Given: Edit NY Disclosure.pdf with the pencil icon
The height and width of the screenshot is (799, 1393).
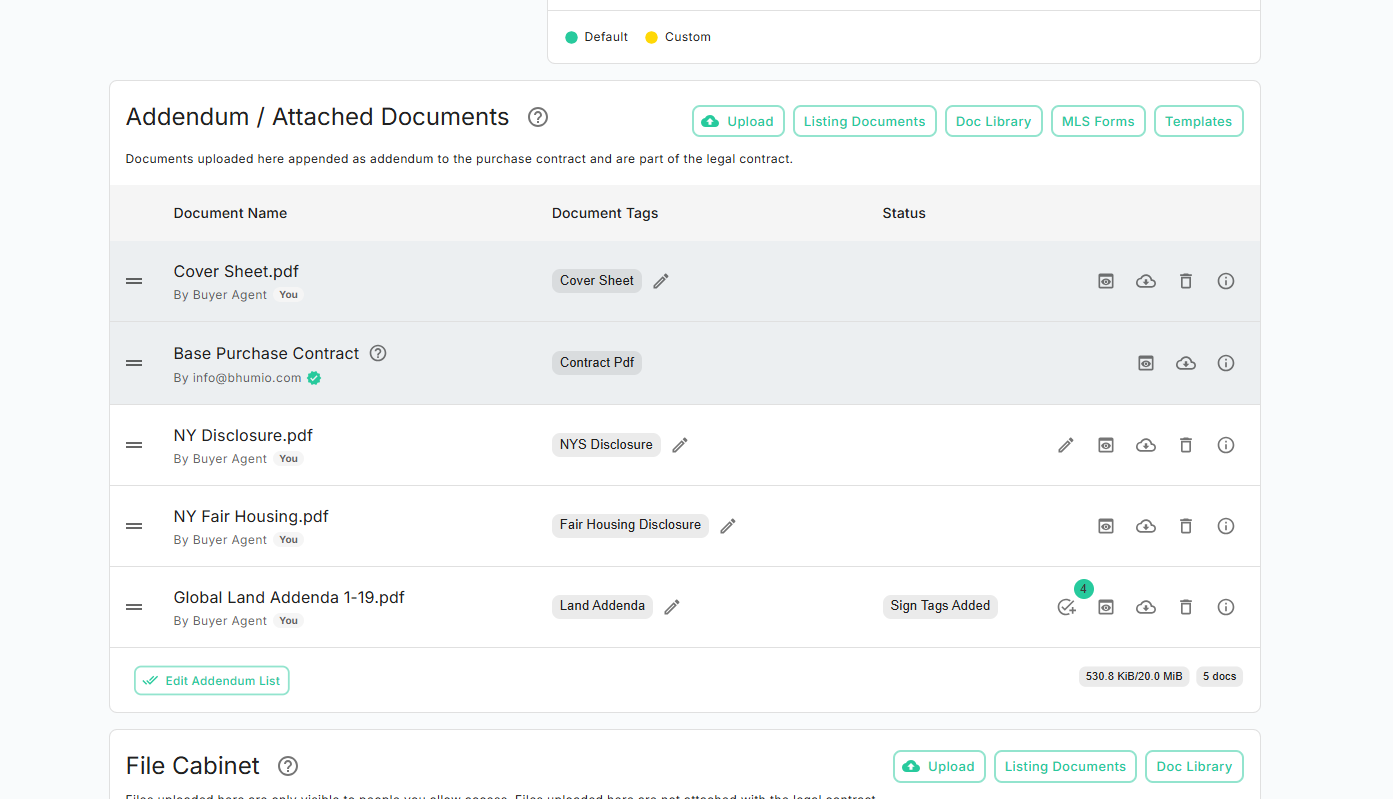Looking at the screenshot, I should (1065, 444).
